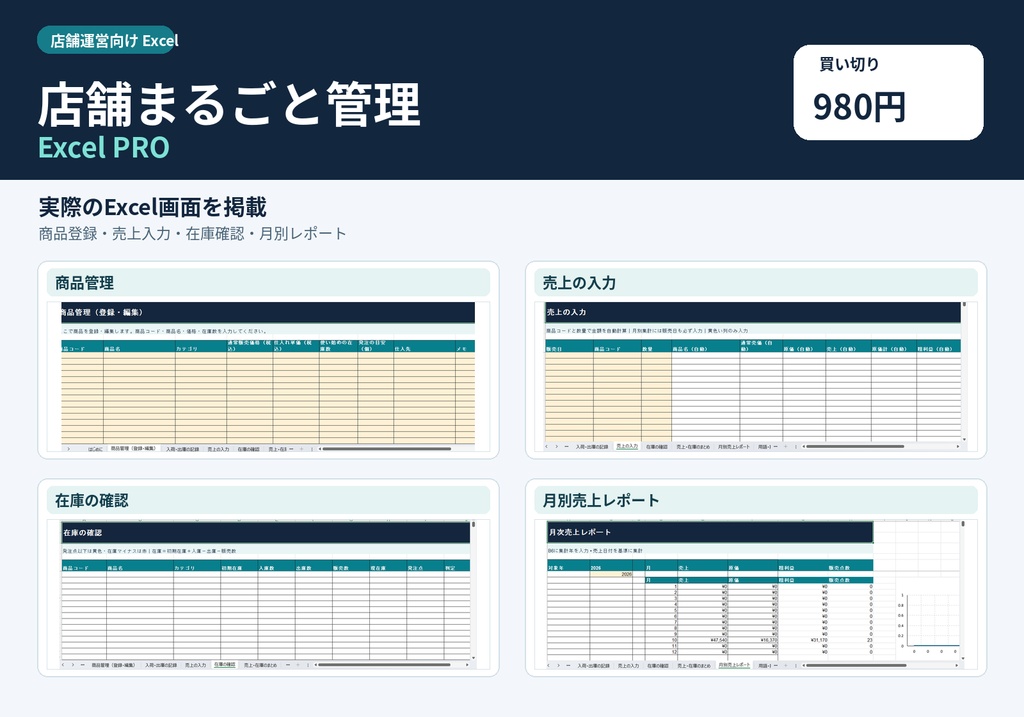
Task: Click the 対象年 2026 input cell
Action: coord(611,574)
